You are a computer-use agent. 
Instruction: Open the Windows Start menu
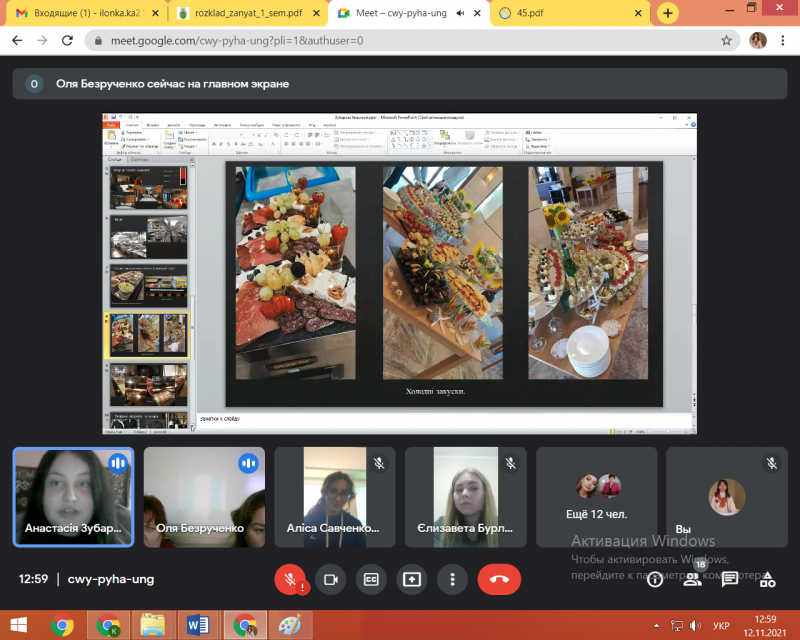(18, 625)
